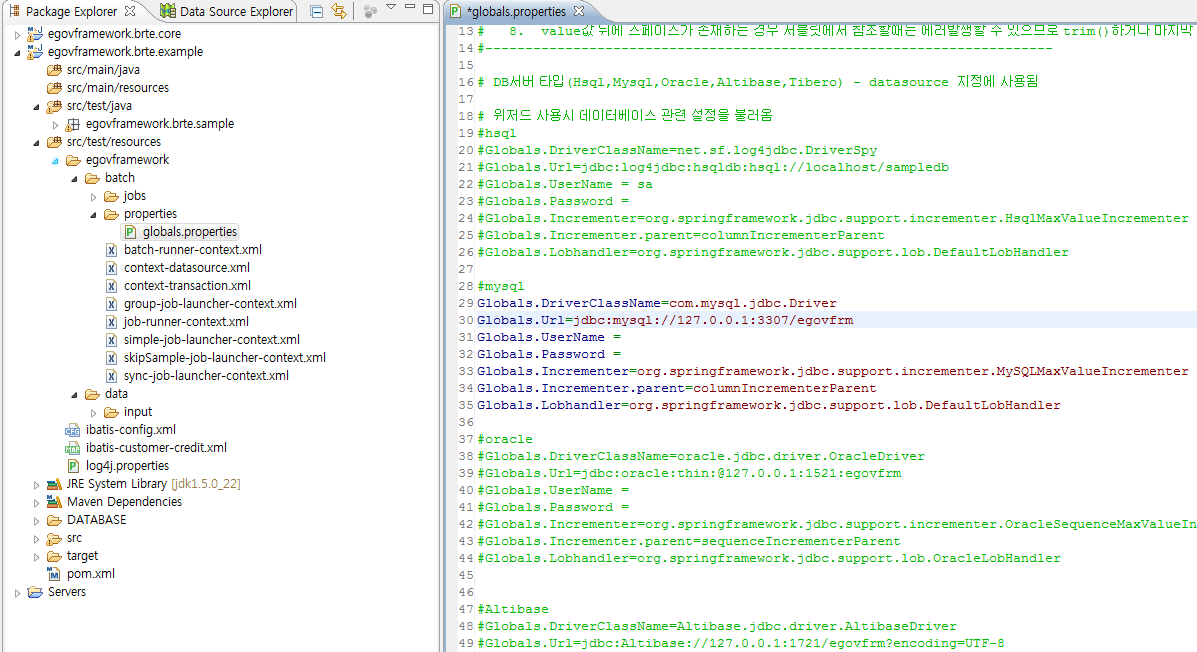This screenshot has height=652, width=1197.
Task: Click the pom.xml Maven file icon
Action: (54, 574)
